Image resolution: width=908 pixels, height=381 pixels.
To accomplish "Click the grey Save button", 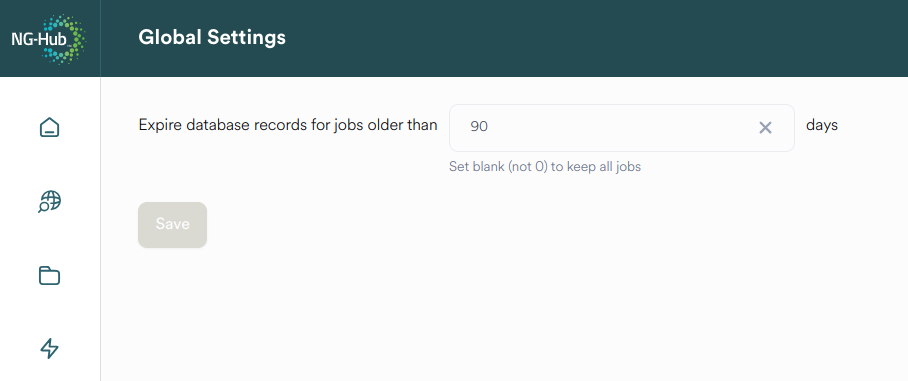I will click(x=173, y=225).
